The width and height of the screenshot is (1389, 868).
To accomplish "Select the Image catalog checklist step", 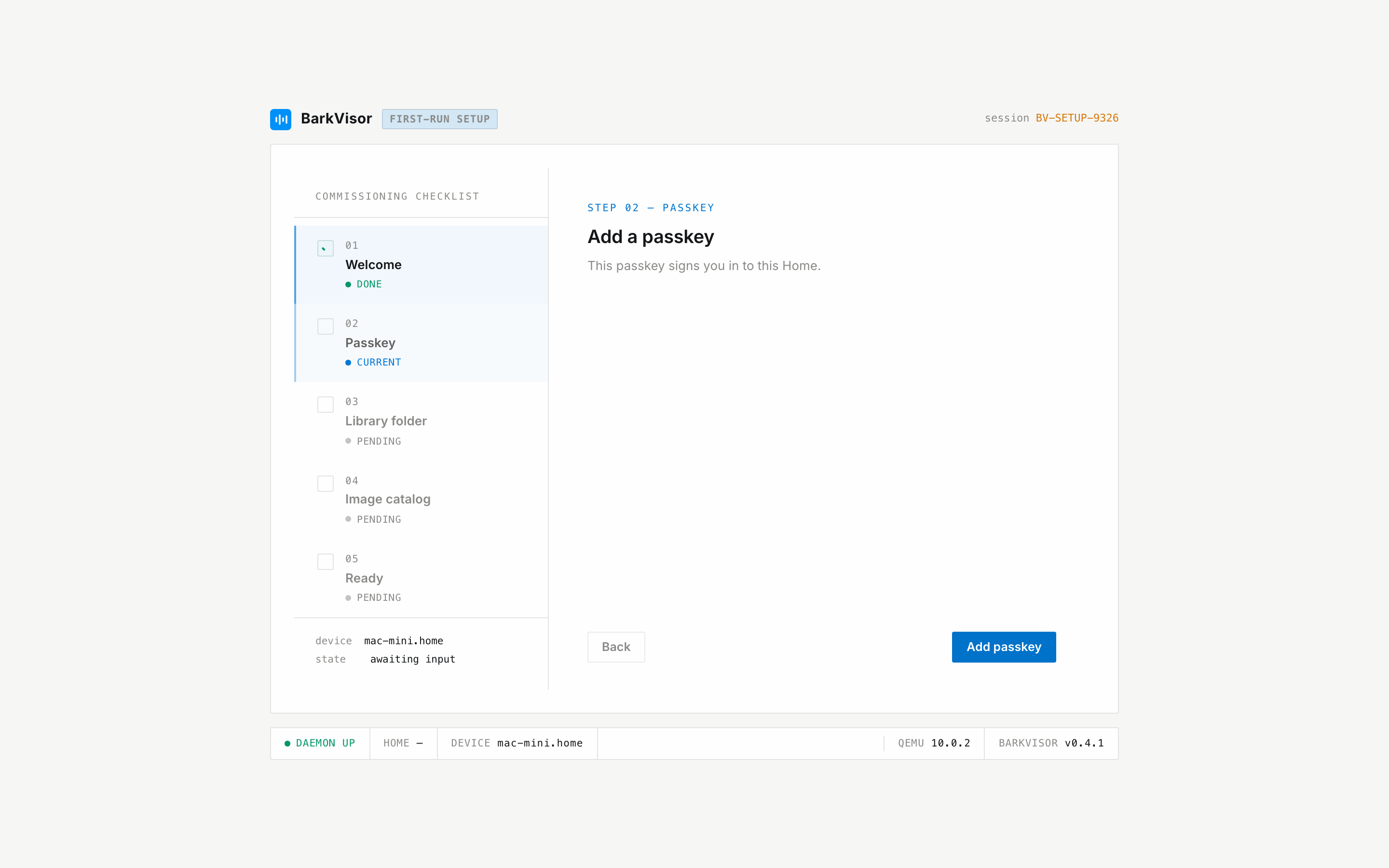I will tap(422, 500).
